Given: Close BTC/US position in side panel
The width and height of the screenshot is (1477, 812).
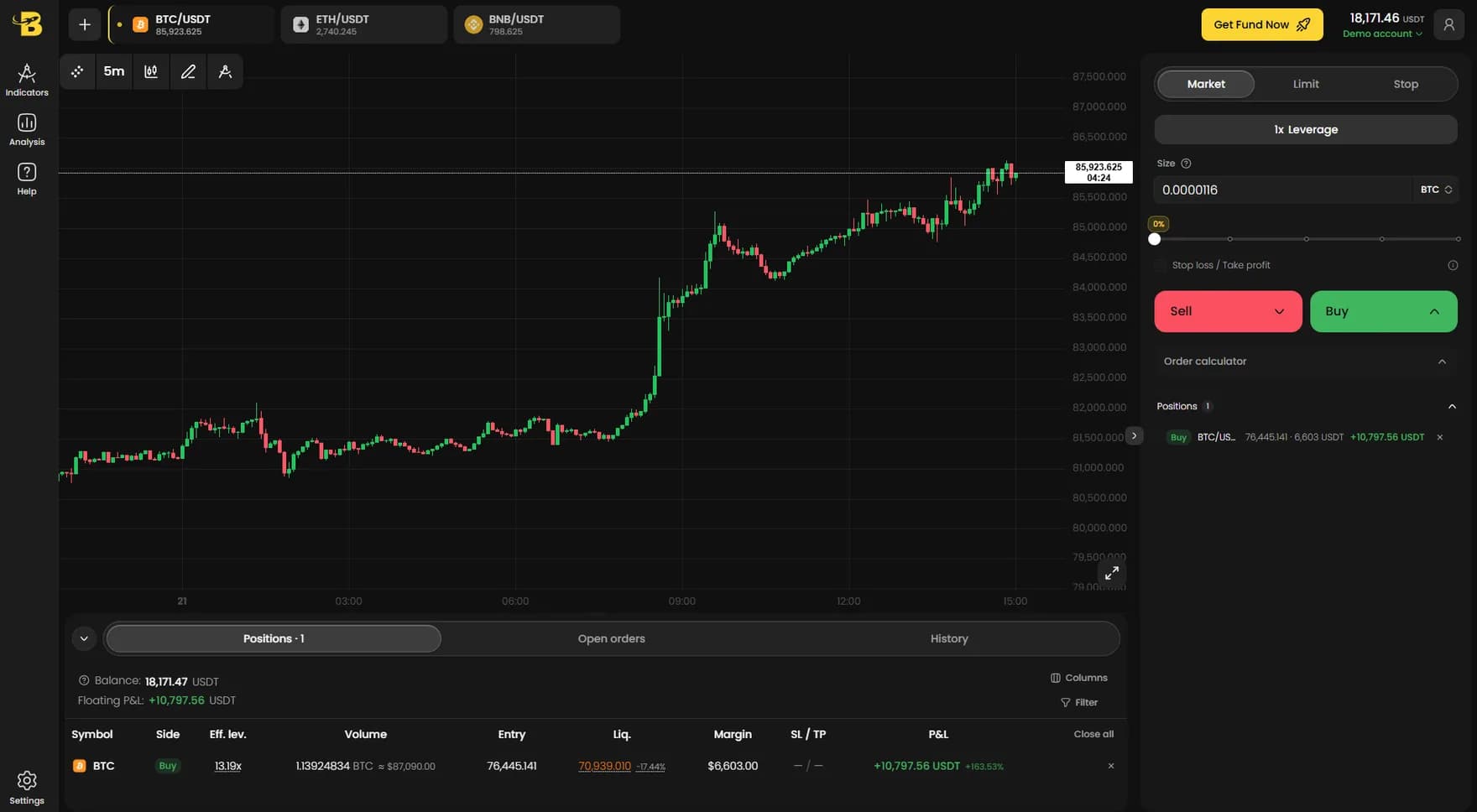Looking at the screenshot, I should click(1440, 437).
